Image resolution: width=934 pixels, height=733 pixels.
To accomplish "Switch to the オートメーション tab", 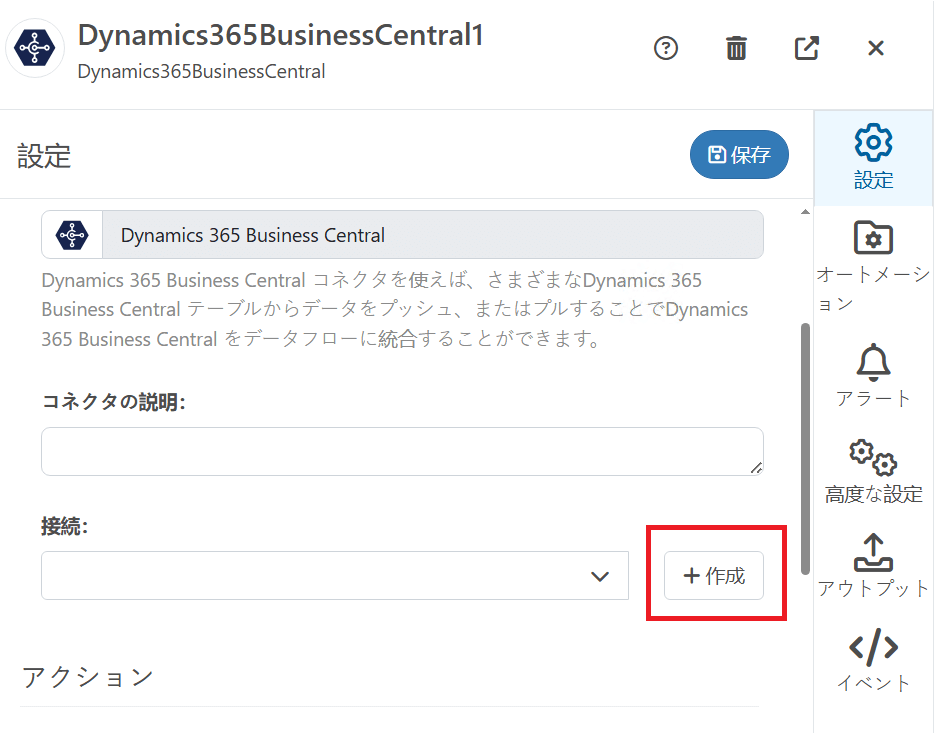I will pyautogui.click(x=873, y=265).
